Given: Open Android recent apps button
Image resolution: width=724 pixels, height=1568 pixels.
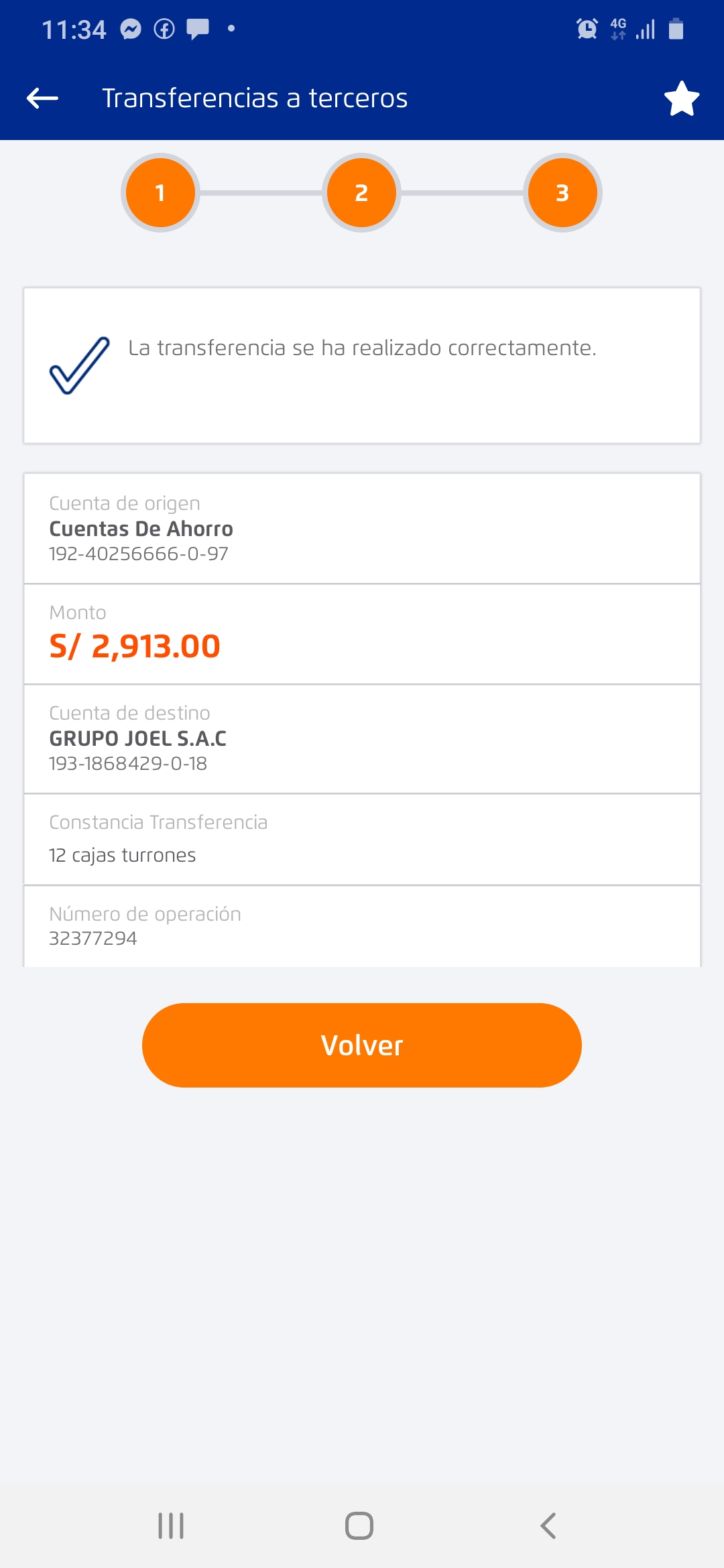Looking at the screenshot, I should (x=171, y=1526).
